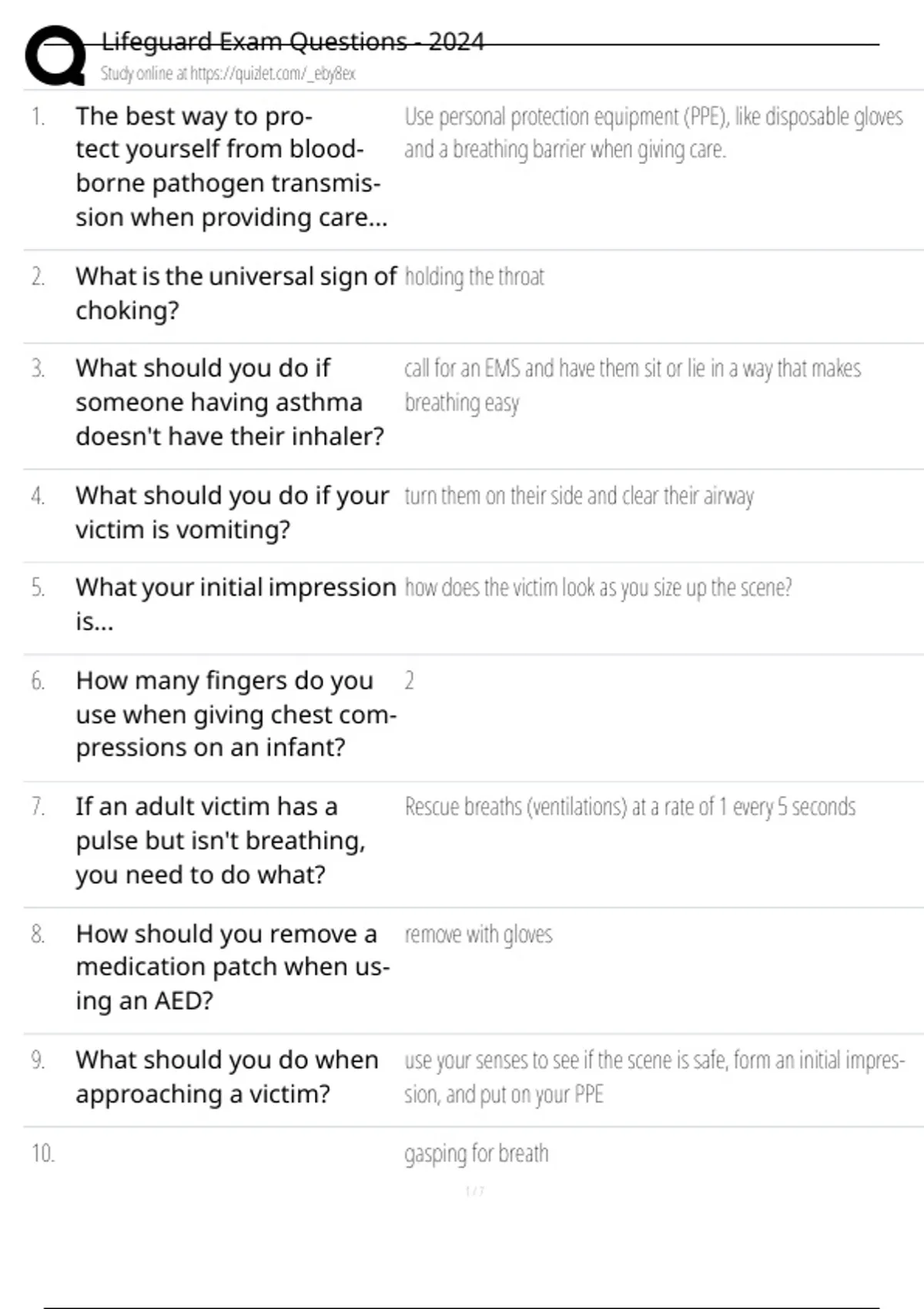Select the asthma inhaler question
Screen dimensions: 924x1309
229,402
